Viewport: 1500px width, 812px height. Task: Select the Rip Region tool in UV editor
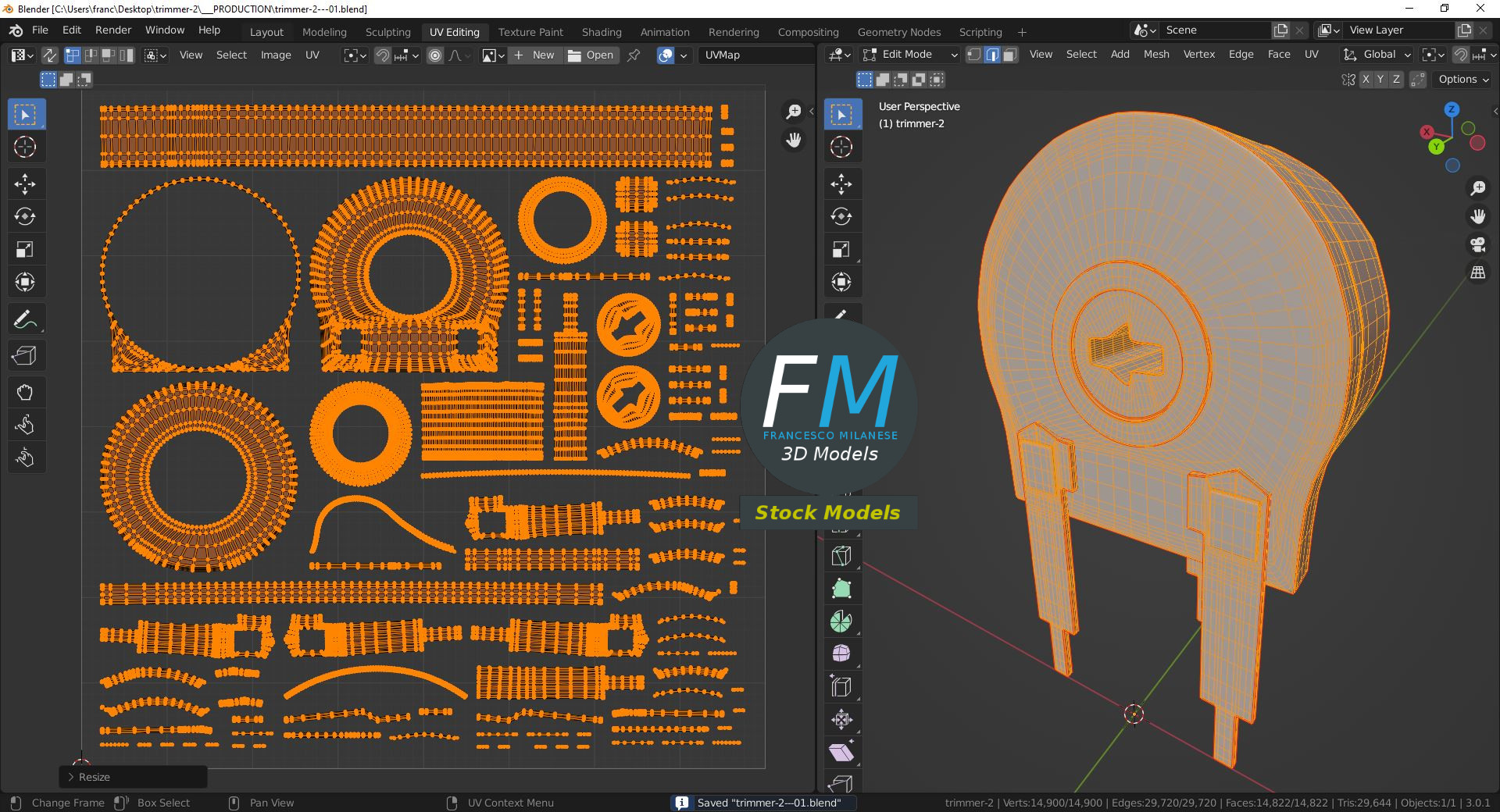pyautogui.click(x=25, y=356)
